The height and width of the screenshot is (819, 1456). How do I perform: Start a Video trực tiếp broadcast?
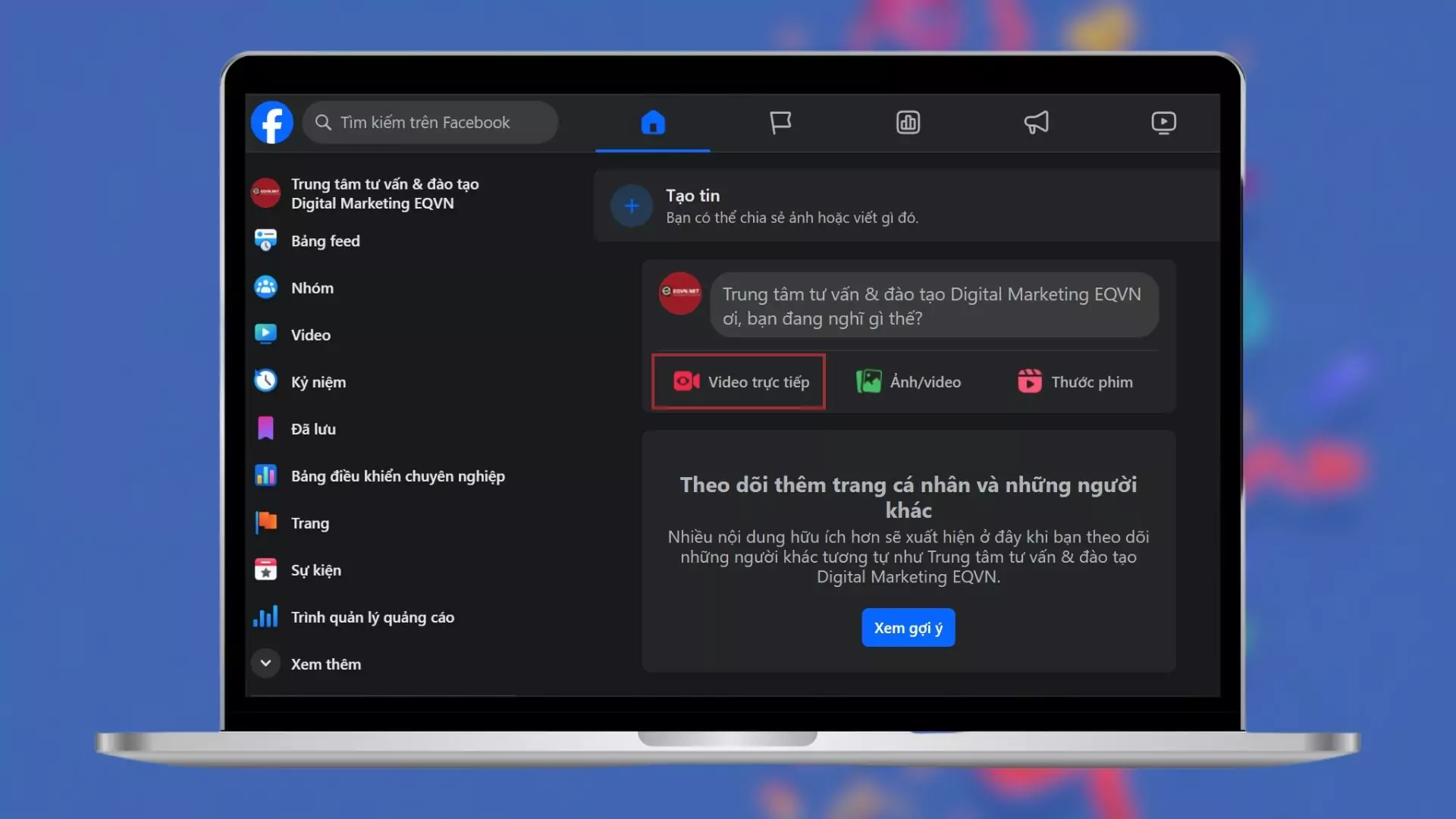[739, 381]
